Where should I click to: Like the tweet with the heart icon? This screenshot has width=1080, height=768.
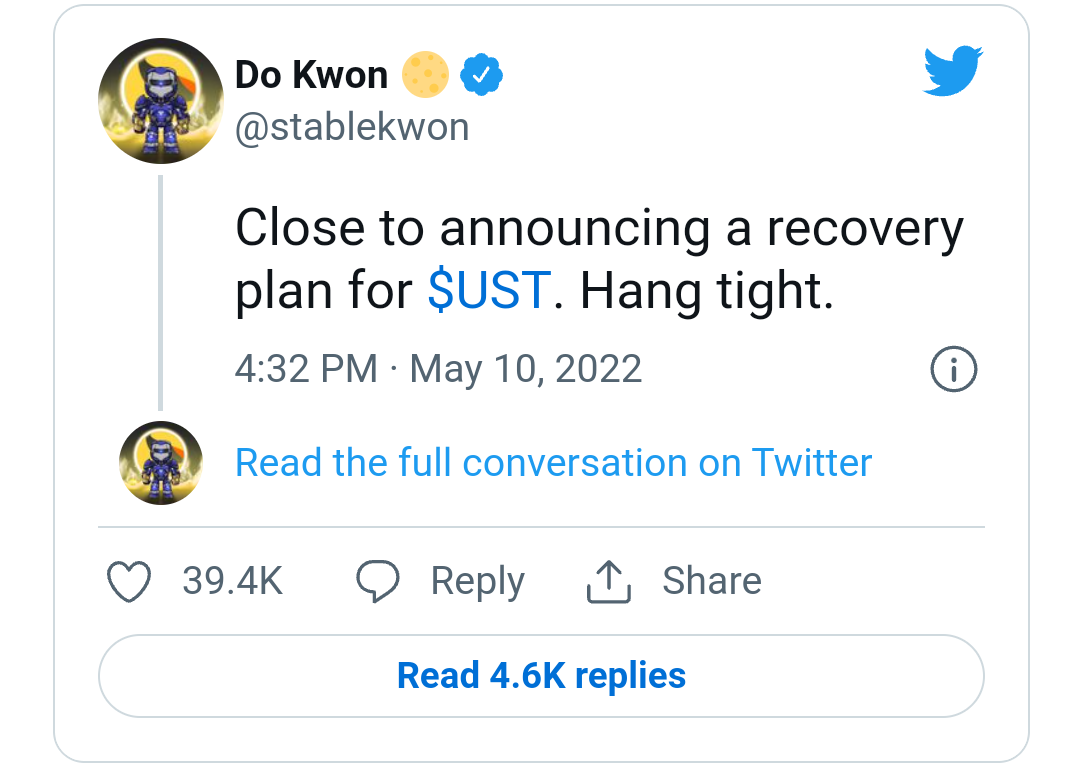pyautogui.click(x=129, y=581)
